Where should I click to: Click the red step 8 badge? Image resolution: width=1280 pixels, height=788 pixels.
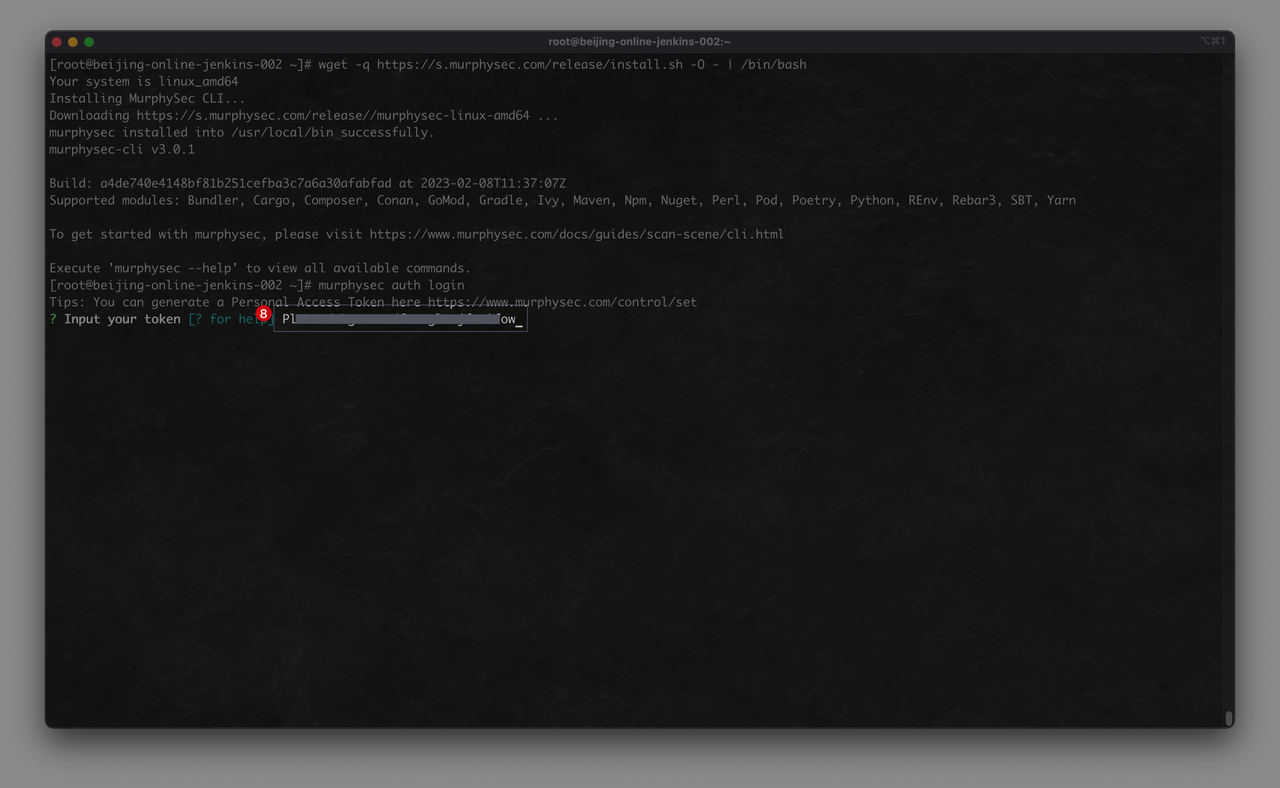click(263, 314)
